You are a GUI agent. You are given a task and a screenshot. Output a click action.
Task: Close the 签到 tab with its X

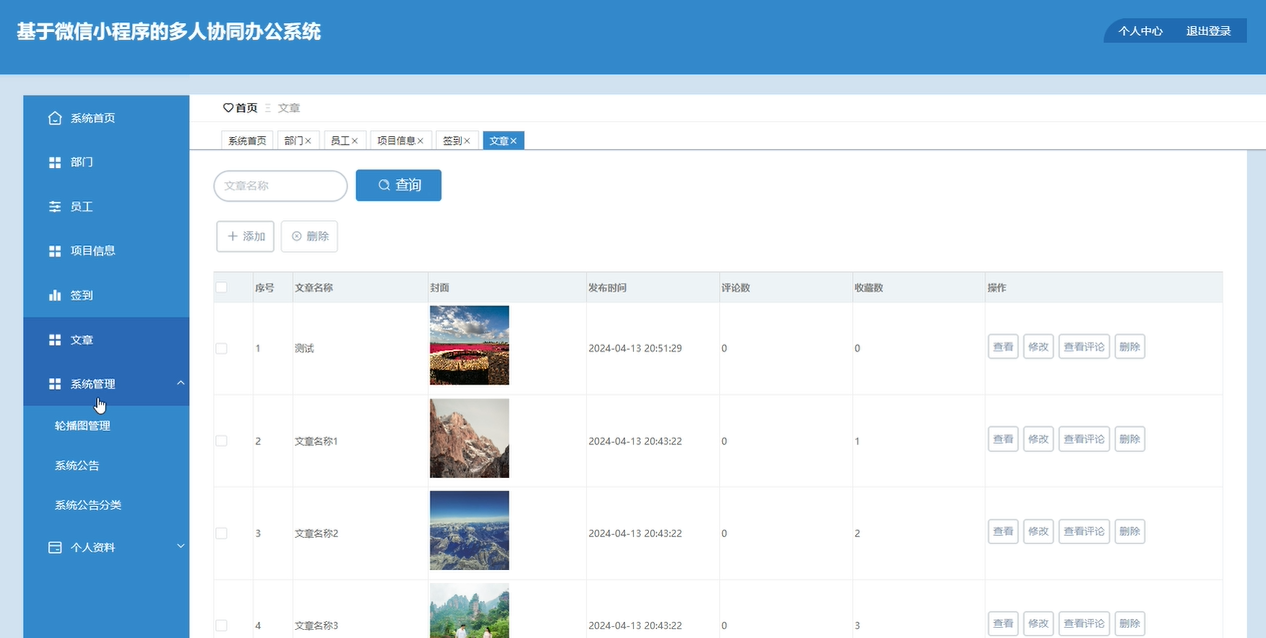click(x=467, y=141)
